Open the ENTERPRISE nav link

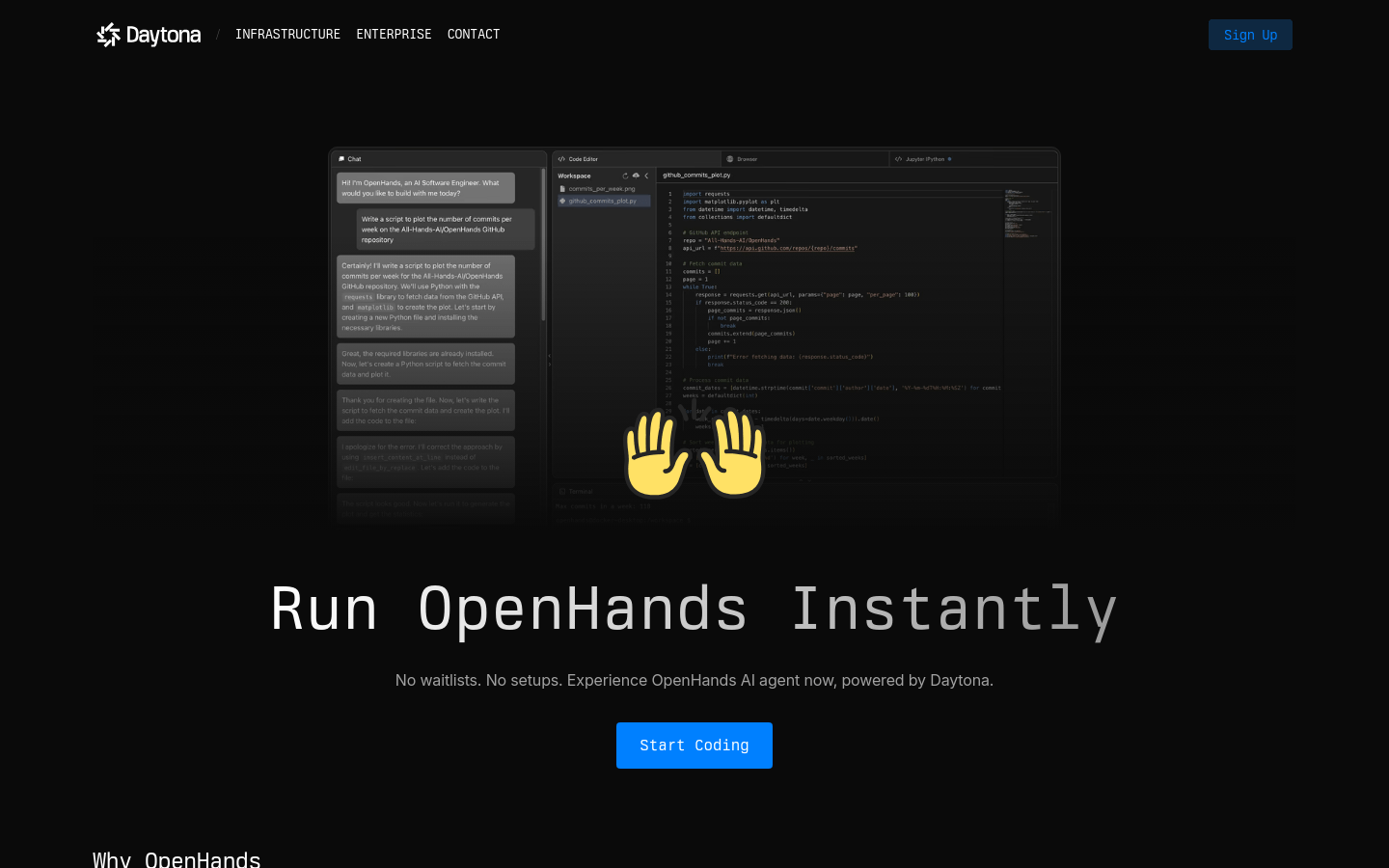point(394,34)
